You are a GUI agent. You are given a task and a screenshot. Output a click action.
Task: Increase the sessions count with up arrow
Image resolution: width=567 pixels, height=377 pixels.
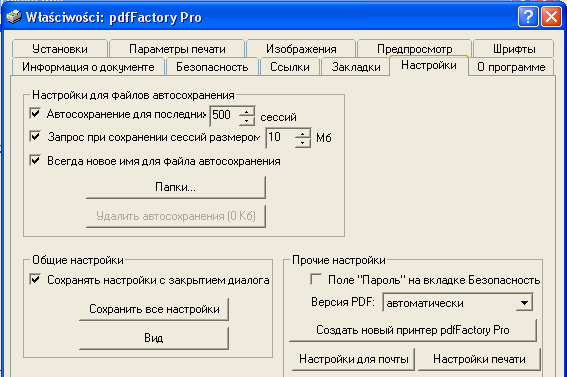point(247,111)
